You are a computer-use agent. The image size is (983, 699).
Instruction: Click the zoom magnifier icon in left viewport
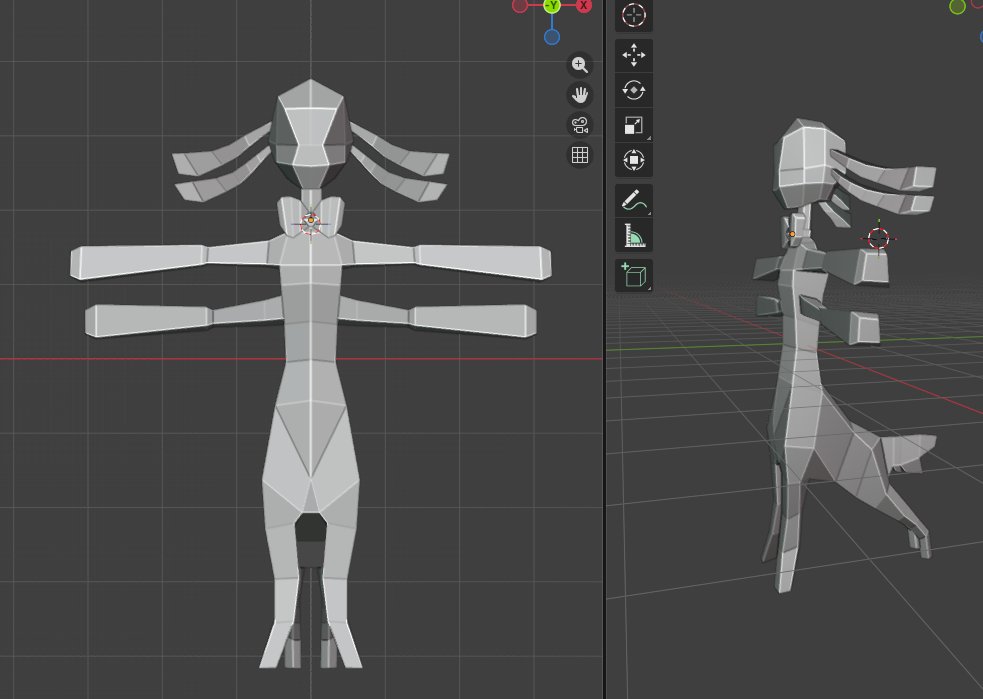[x=580, y=65]
